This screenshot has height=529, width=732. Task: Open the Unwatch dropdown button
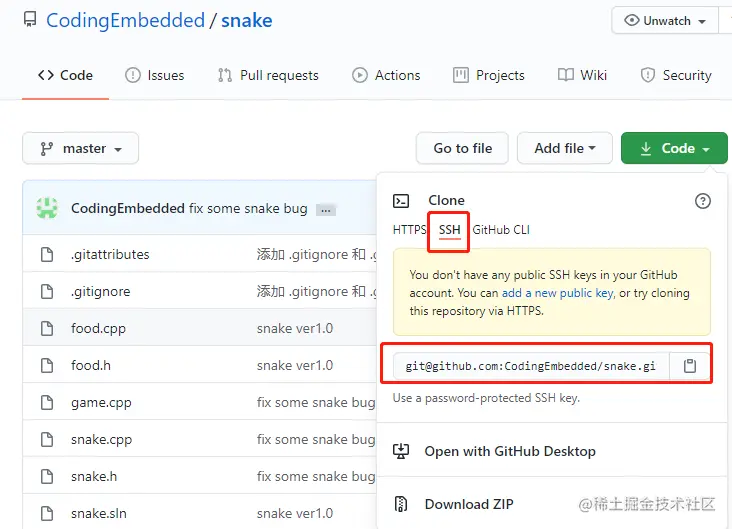tap(665, 21)
